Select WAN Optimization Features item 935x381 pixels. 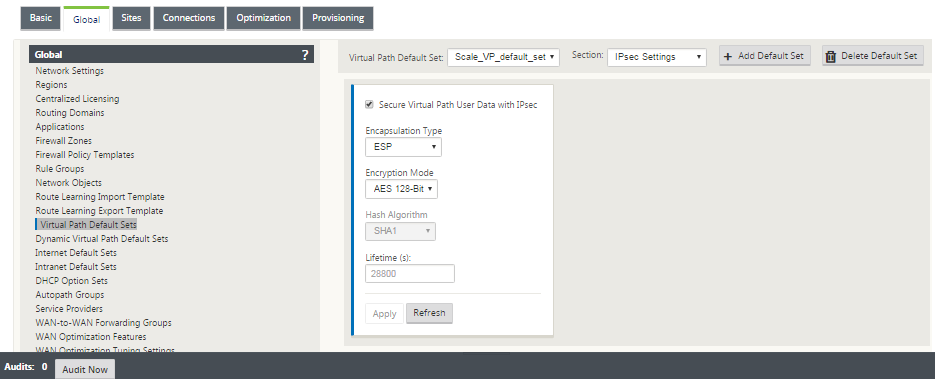point(91,337)
